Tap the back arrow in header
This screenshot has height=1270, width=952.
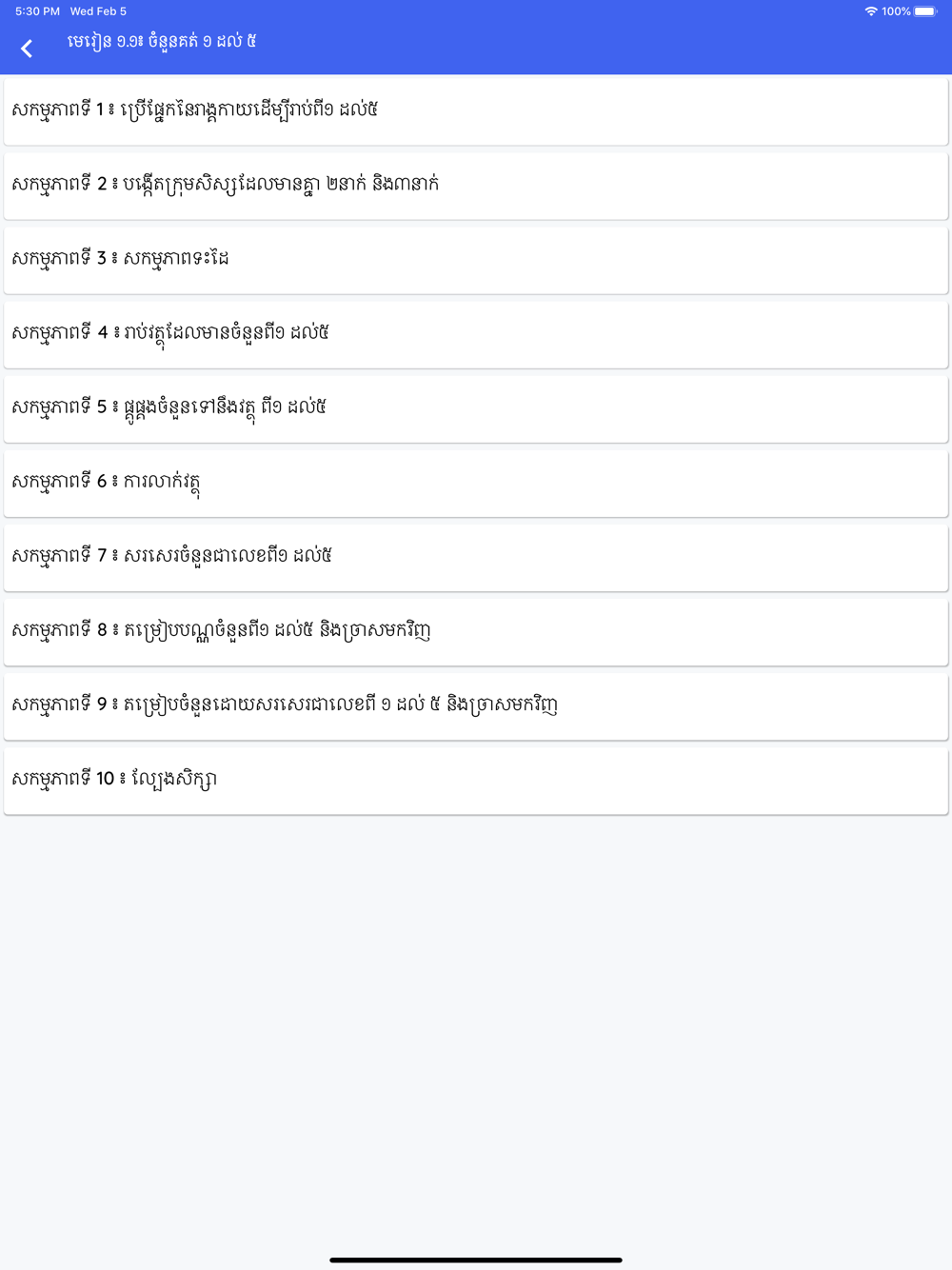click(27, 49)
